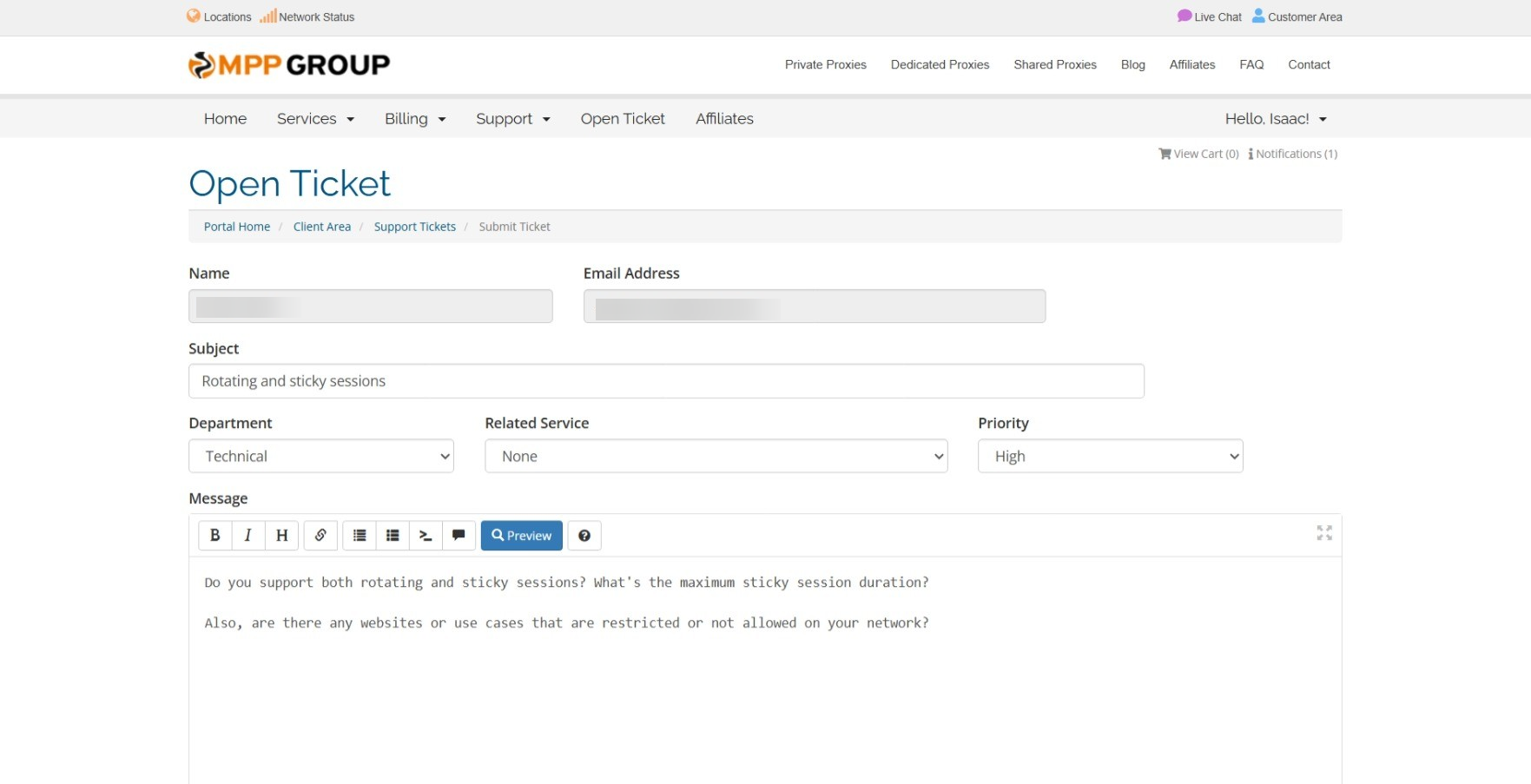This screenshot has width=1531, height=784.
Task: Open the FAQ page
Action: [x=1251, y=65]
